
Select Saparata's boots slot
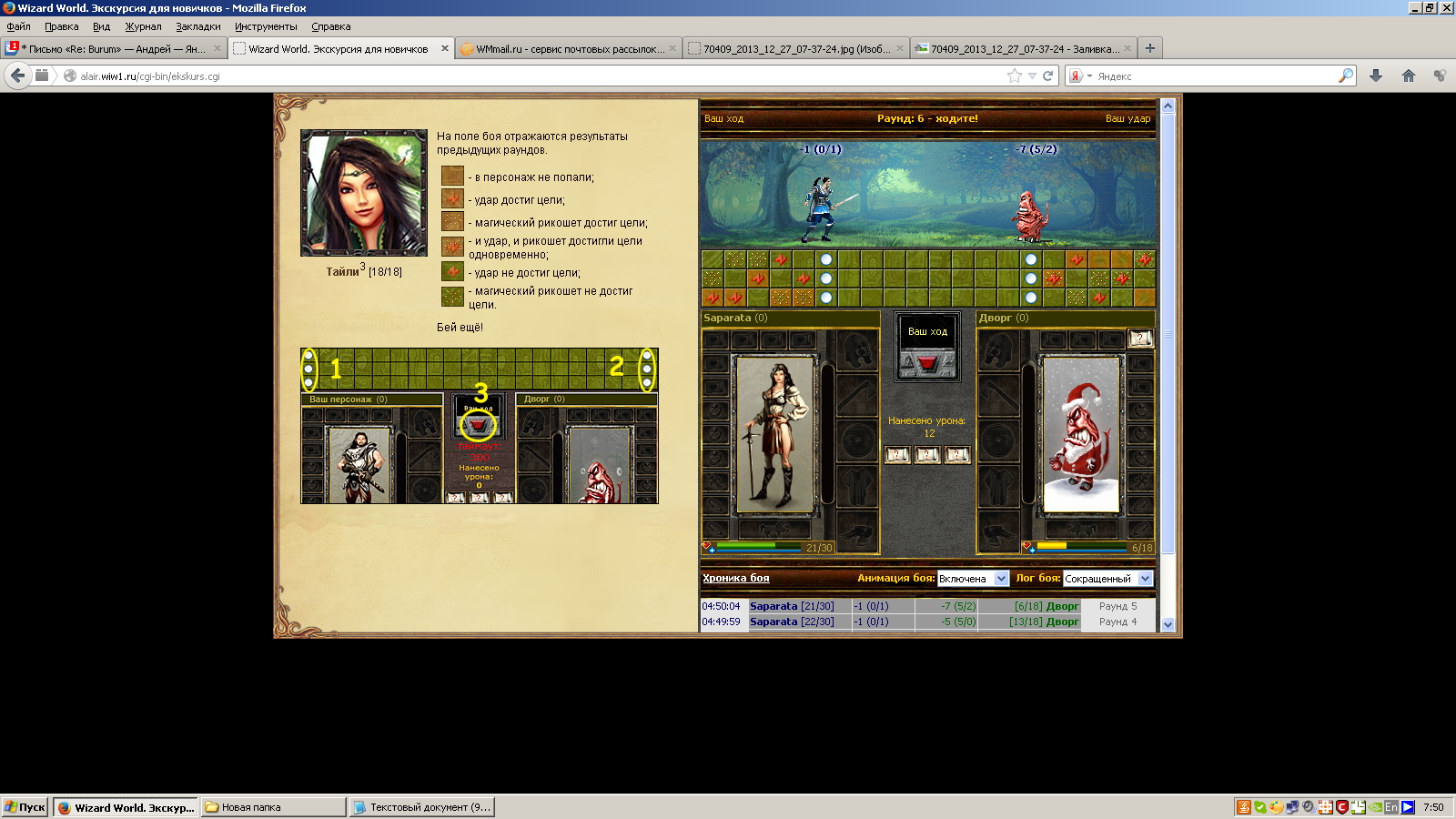857,531
